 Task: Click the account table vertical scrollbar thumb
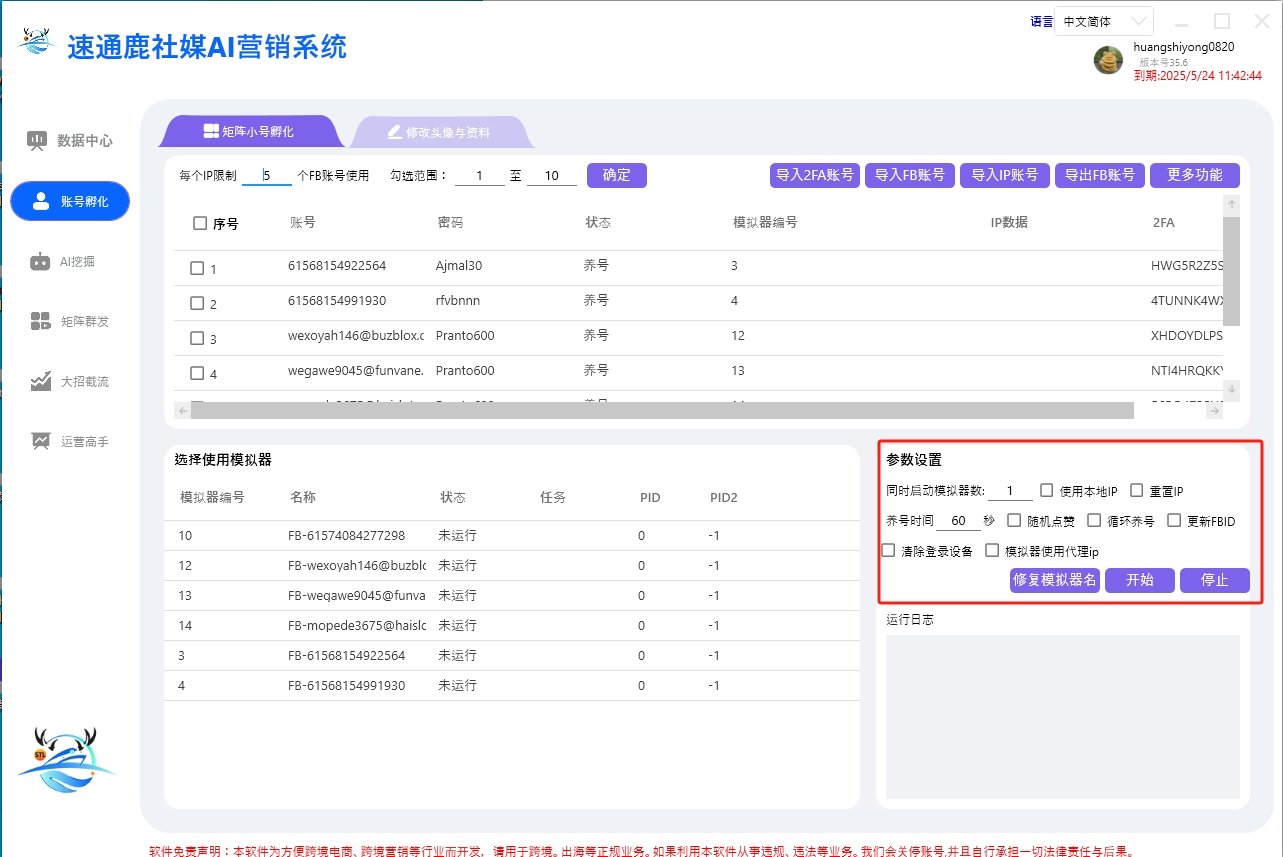click(x=1232, y=271)
